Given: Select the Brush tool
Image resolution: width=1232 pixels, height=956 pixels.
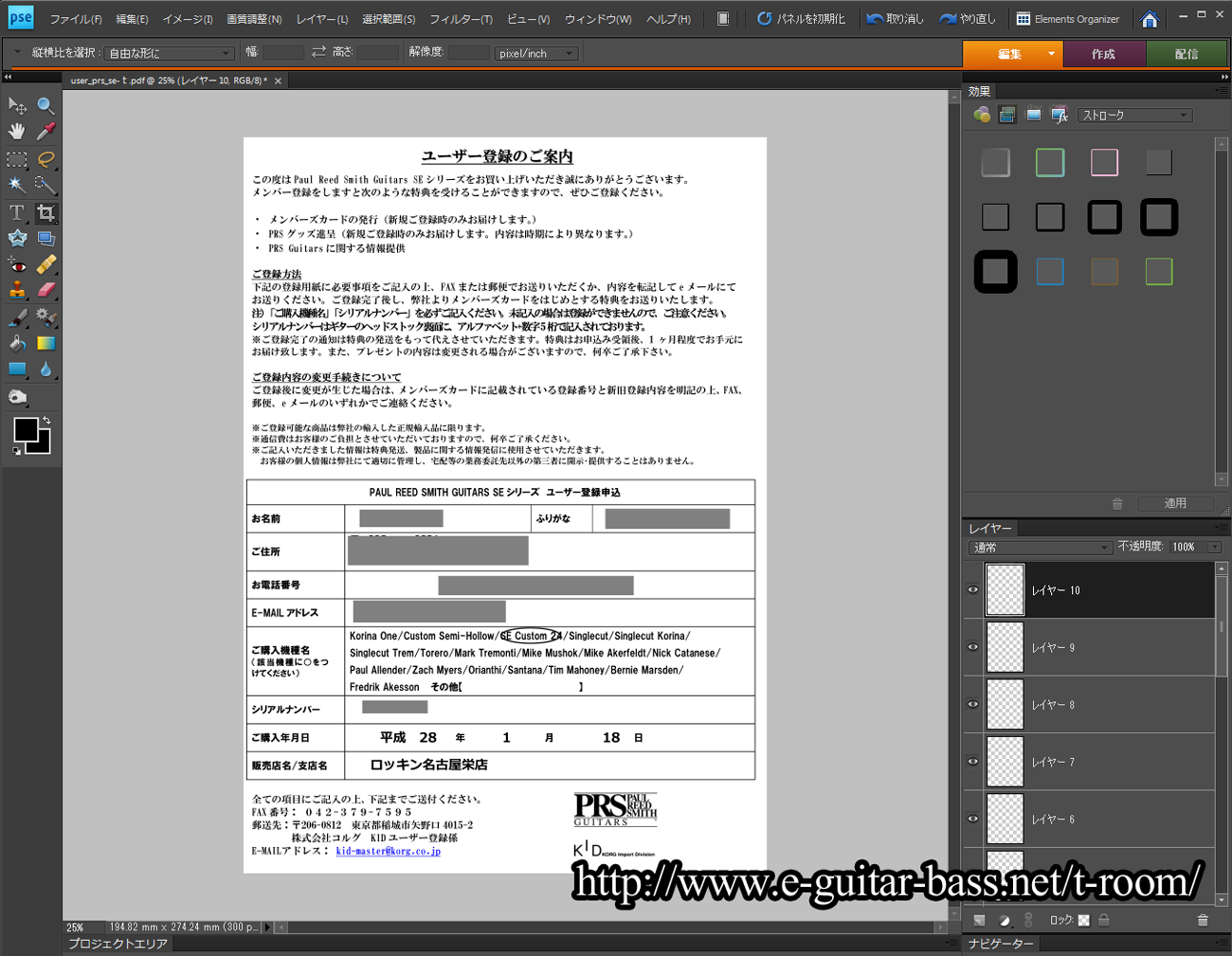Looking at the screenshot, I should tap(17, 317).
